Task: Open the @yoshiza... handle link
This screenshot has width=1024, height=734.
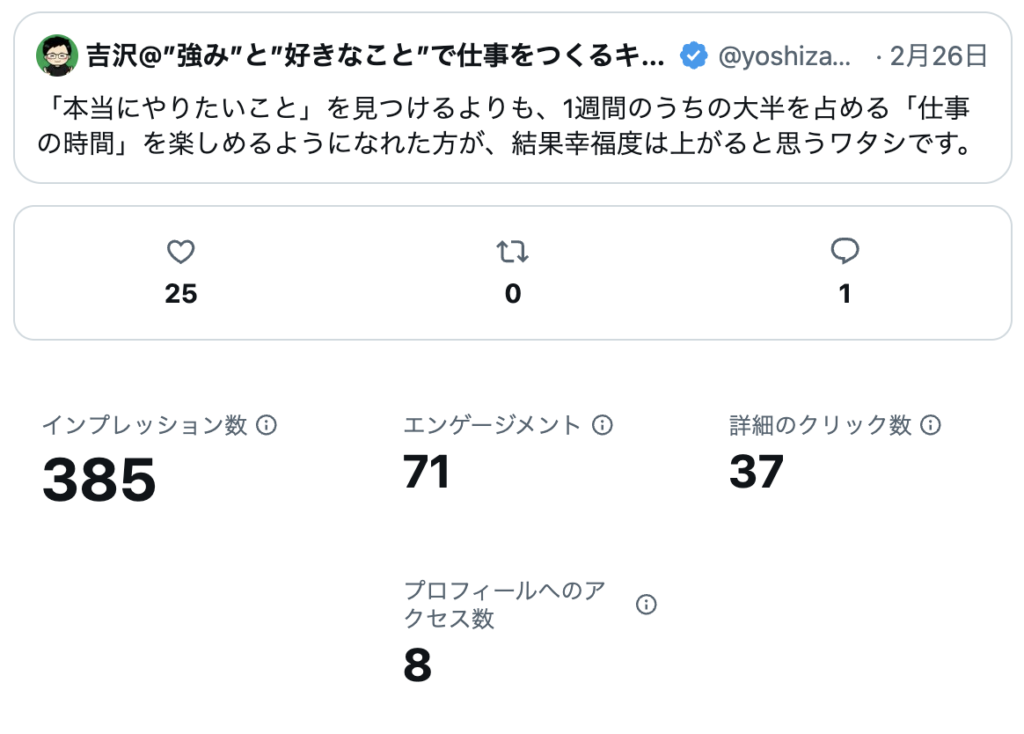Action: coord(786,56)
